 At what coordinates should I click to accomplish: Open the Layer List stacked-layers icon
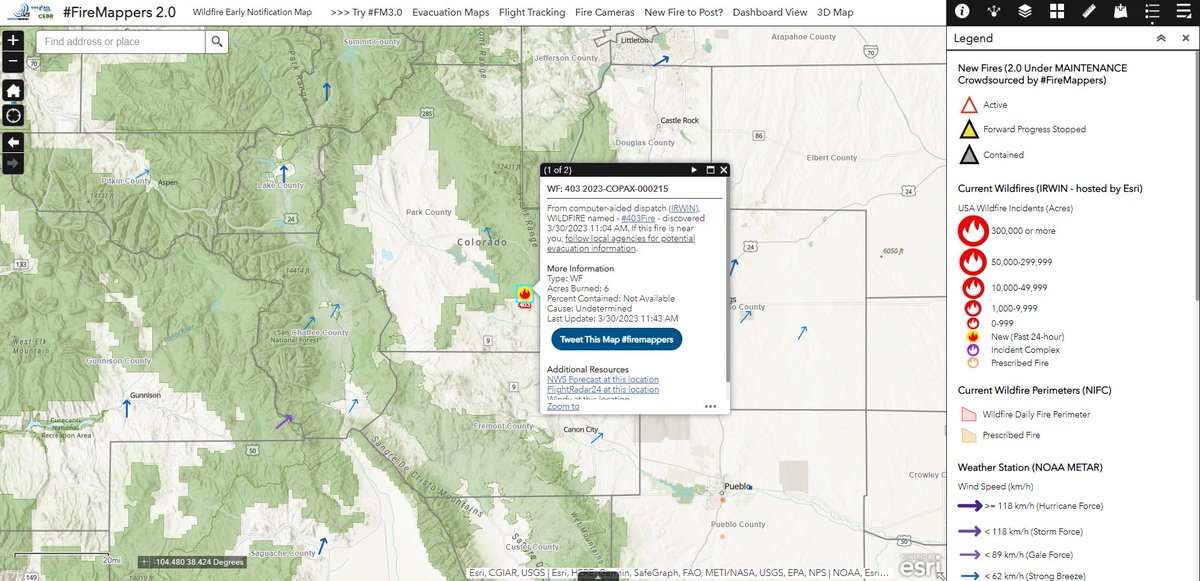pos(1026,12)
